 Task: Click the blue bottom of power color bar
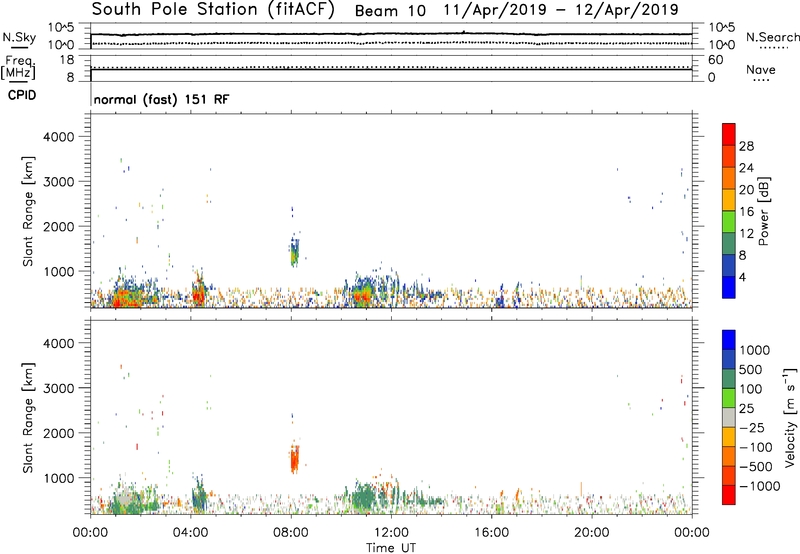[x=729, y=287]
